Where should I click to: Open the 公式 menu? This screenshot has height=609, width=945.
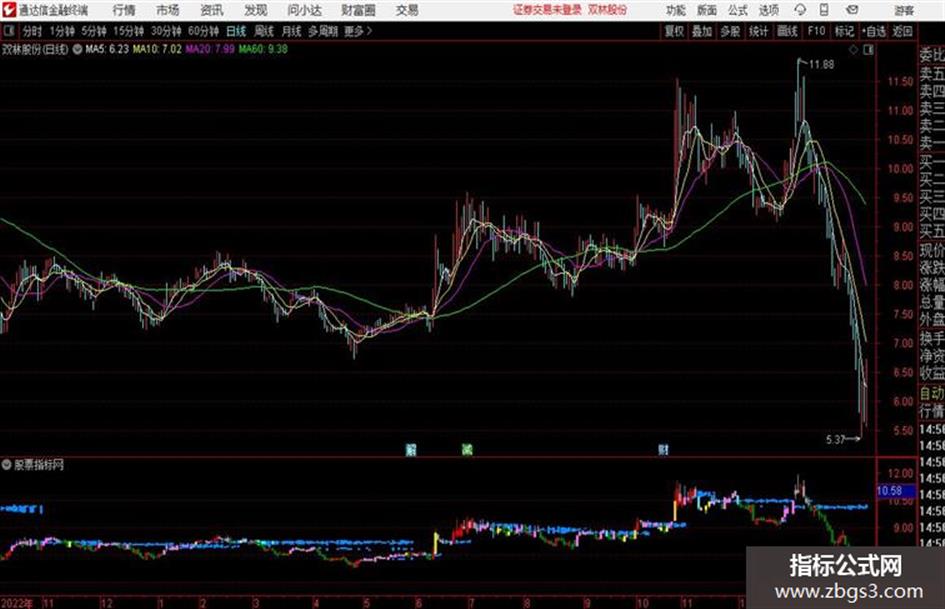(738, 10)
